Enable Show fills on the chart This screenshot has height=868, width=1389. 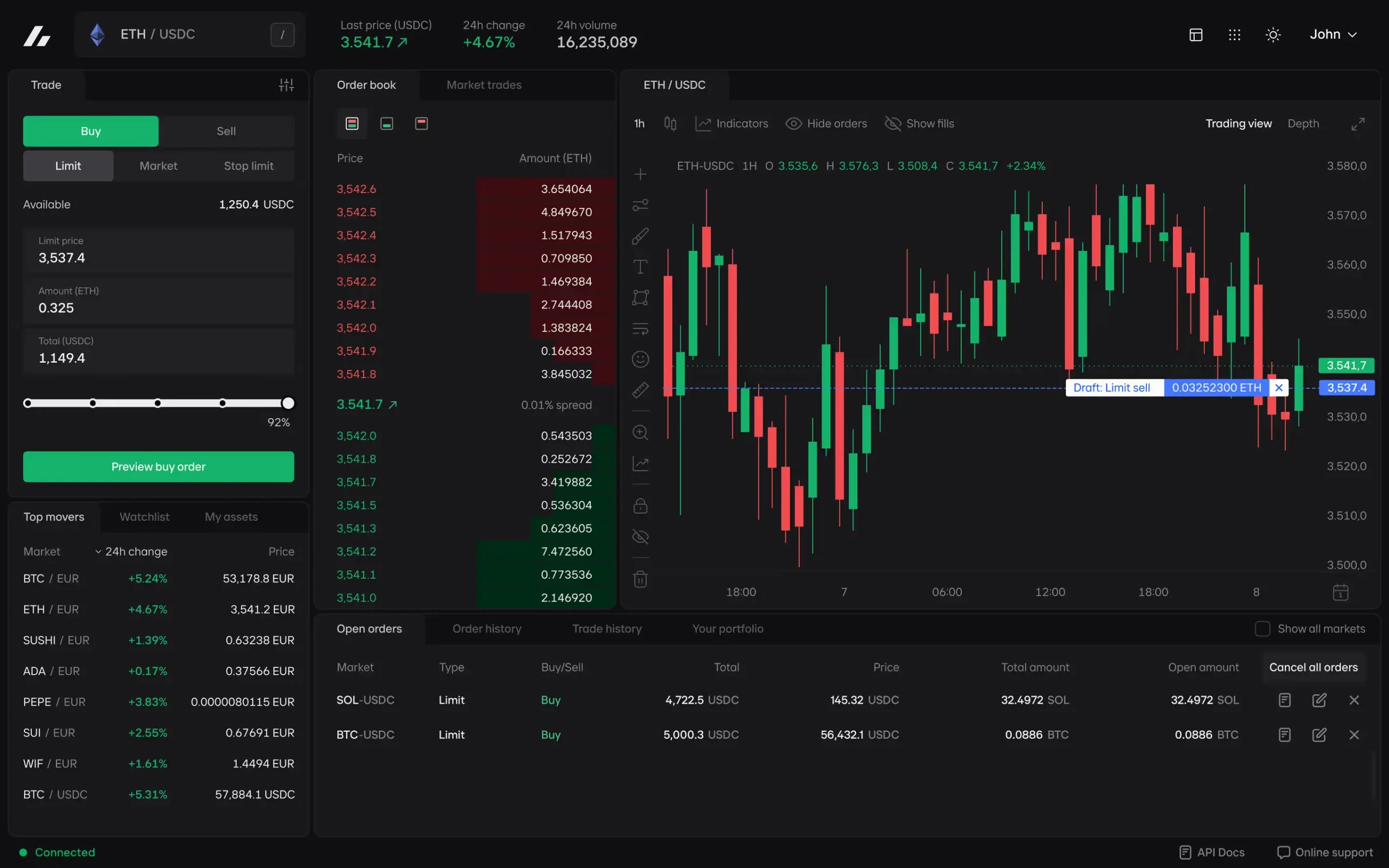[919, 123]
